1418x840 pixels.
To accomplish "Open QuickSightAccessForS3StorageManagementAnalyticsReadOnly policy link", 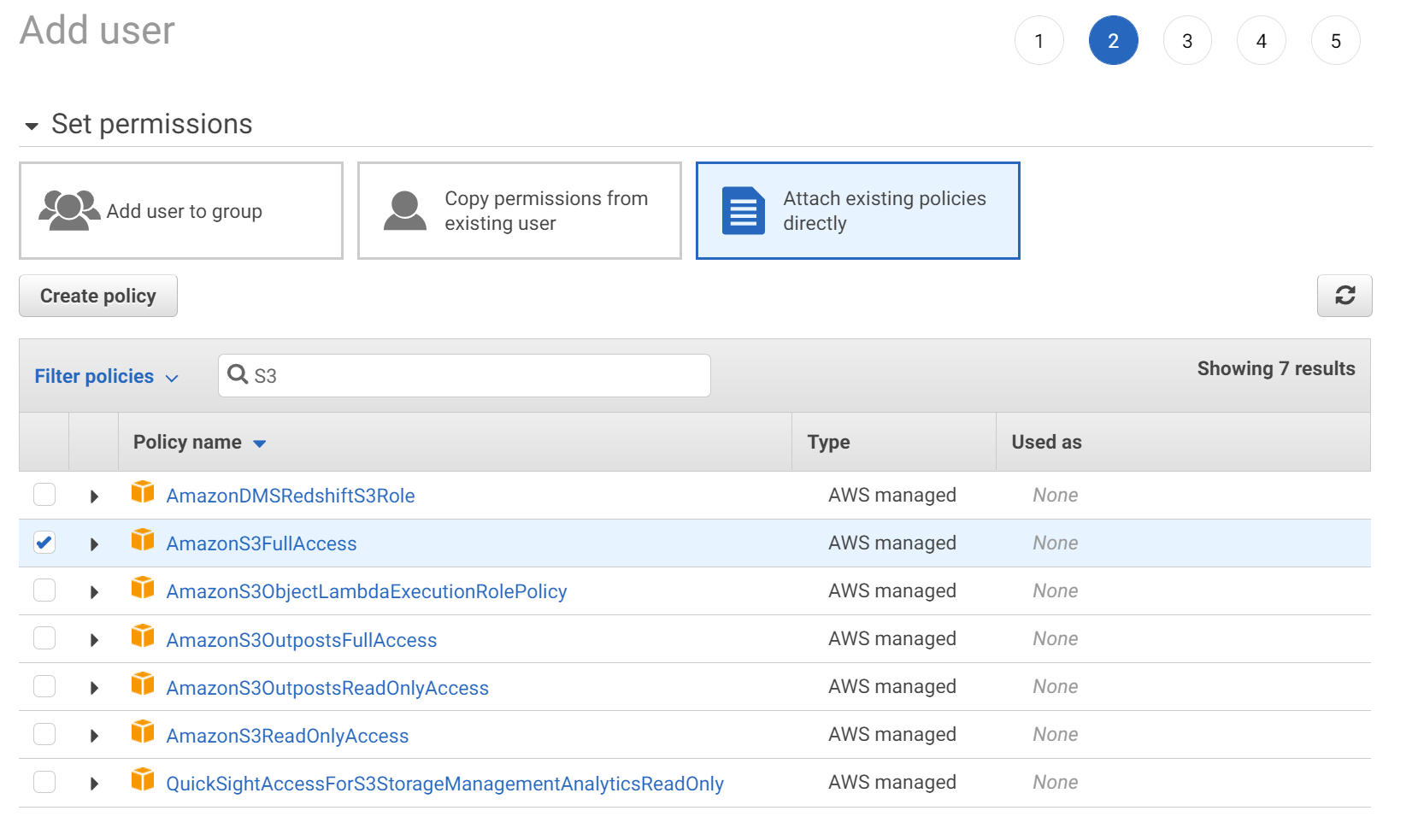I will [x=444, y=784].
